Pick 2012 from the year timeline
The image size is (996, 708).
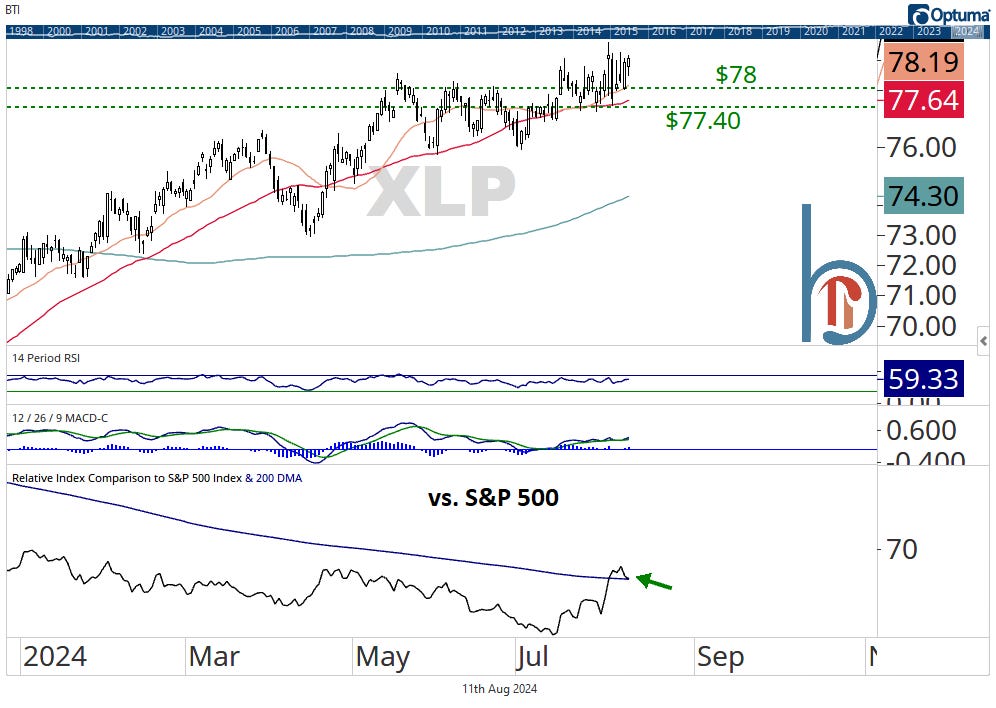pyautogui.click(x=514, y=31)
